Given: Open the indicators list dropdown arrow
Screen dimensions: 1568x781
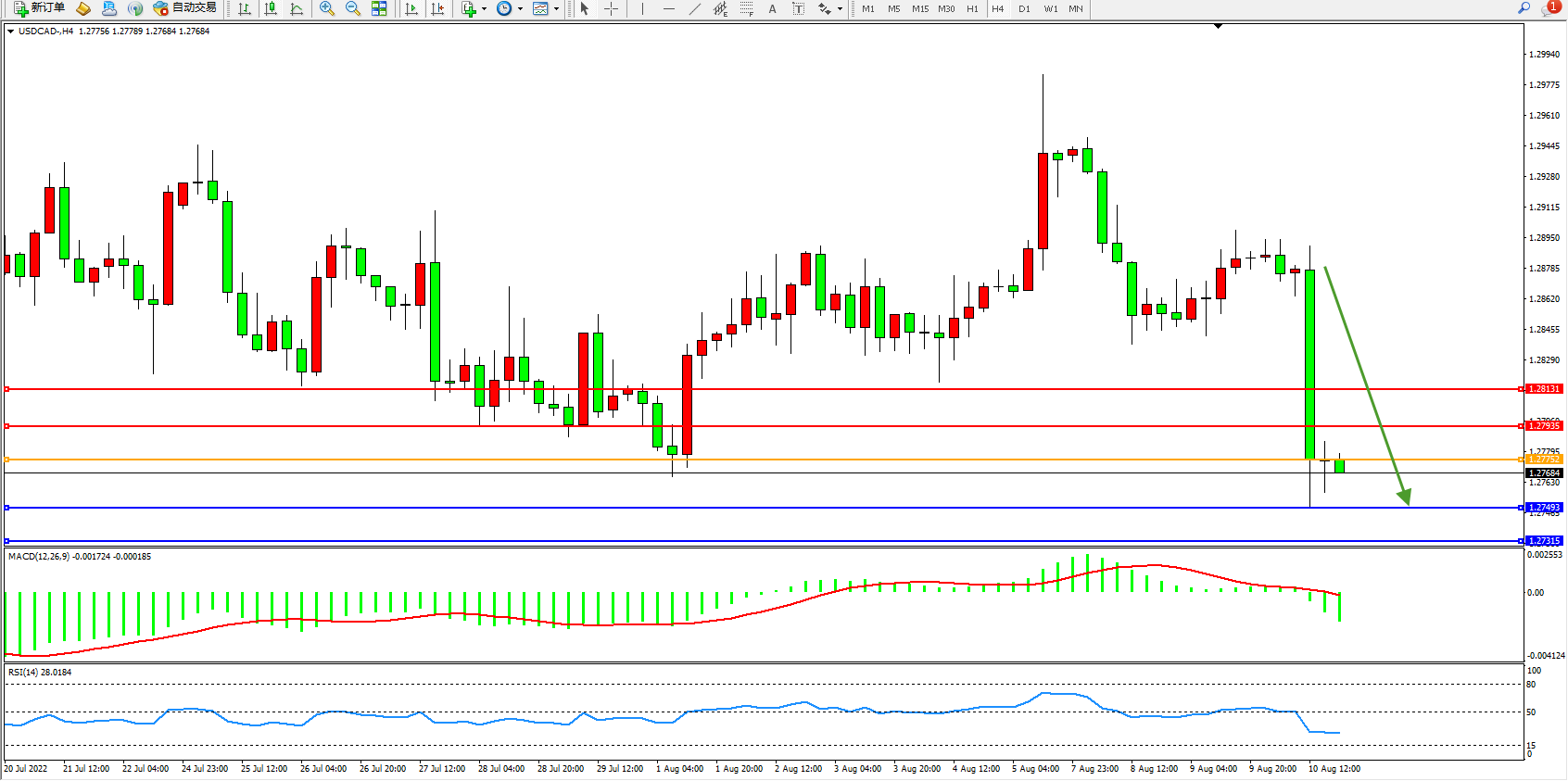Looking at the screenshot, I should pos(484,9).
